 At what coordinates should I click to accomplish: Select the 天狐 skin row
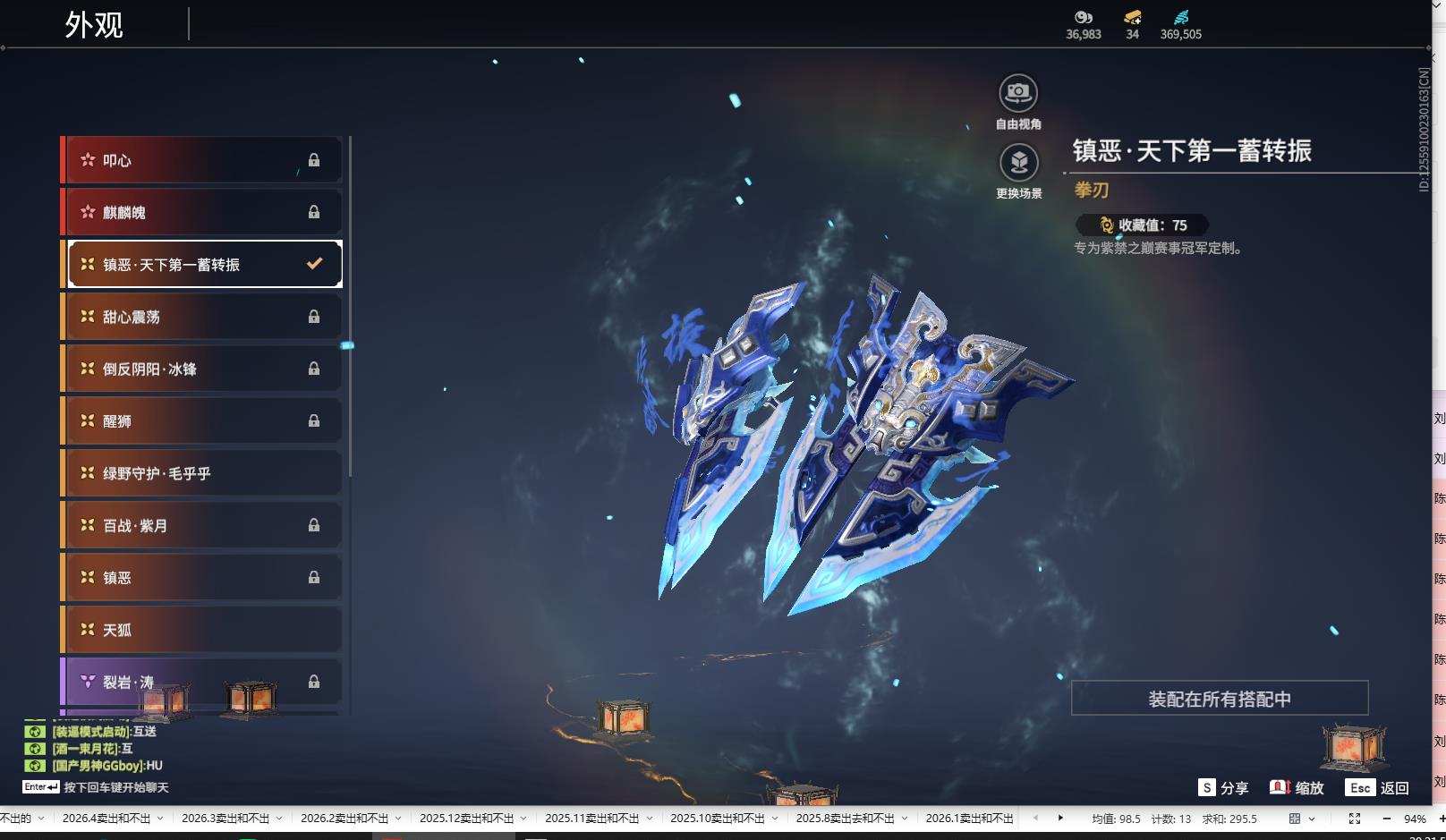point(201,630)
